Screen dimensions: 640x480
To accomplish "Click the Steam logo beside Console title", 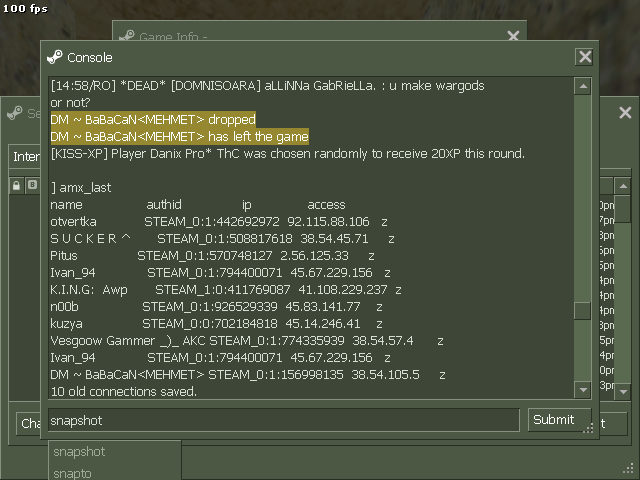I will click(55, 57).
